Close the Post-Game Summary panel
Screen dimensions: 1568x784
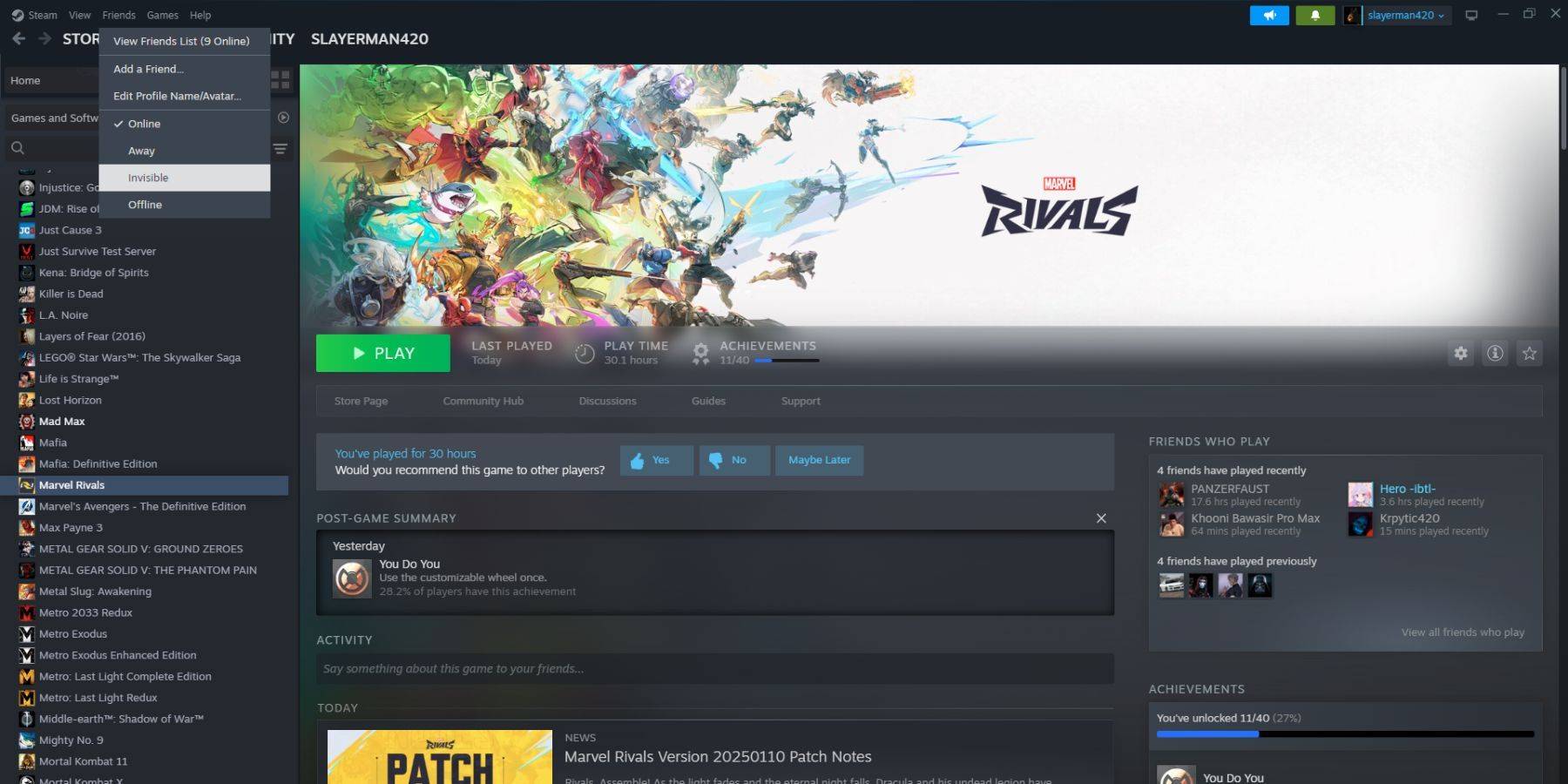1101,518
